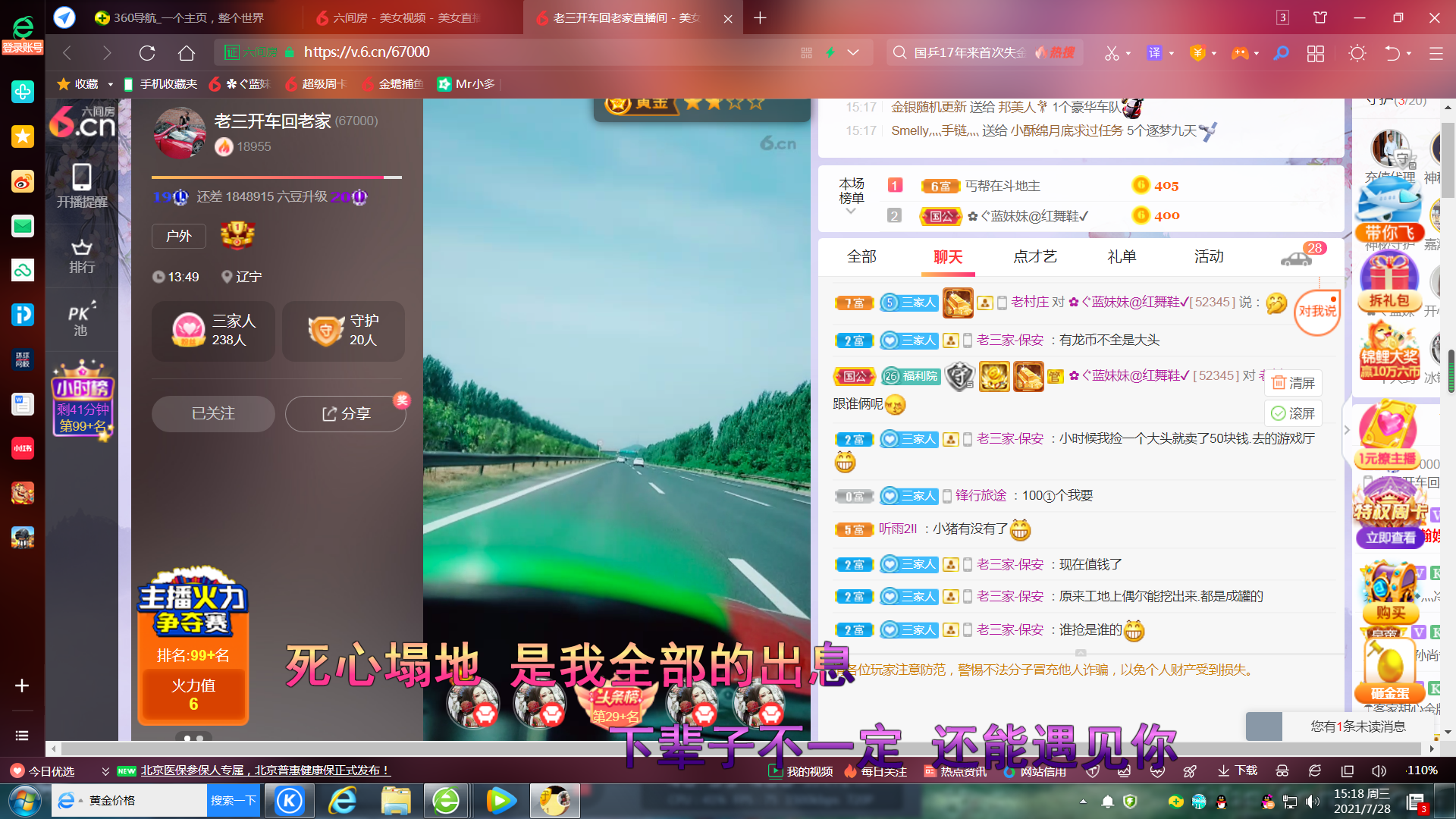1456x819 pixels.
Task: Click the 拆礼包 gift box icon
Action: 1389,279
